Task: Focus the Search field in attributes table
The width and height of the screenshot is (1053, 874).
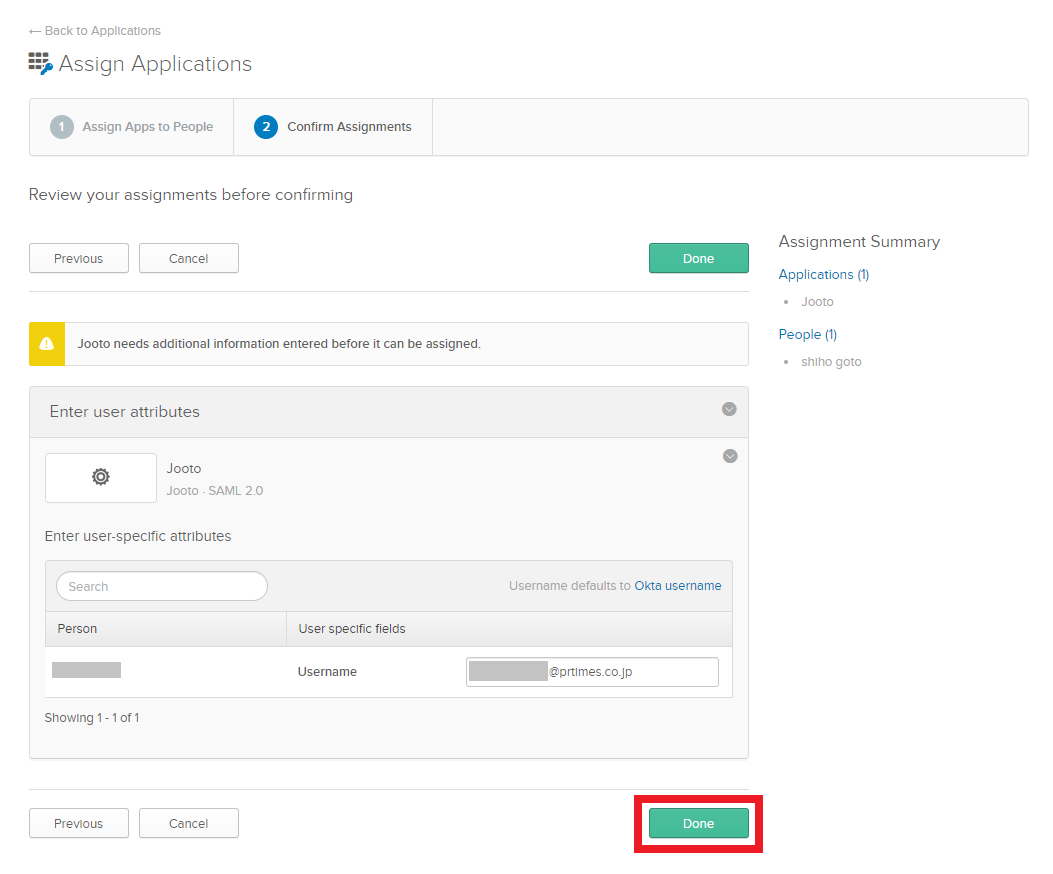Action: (x=162, y=586)
